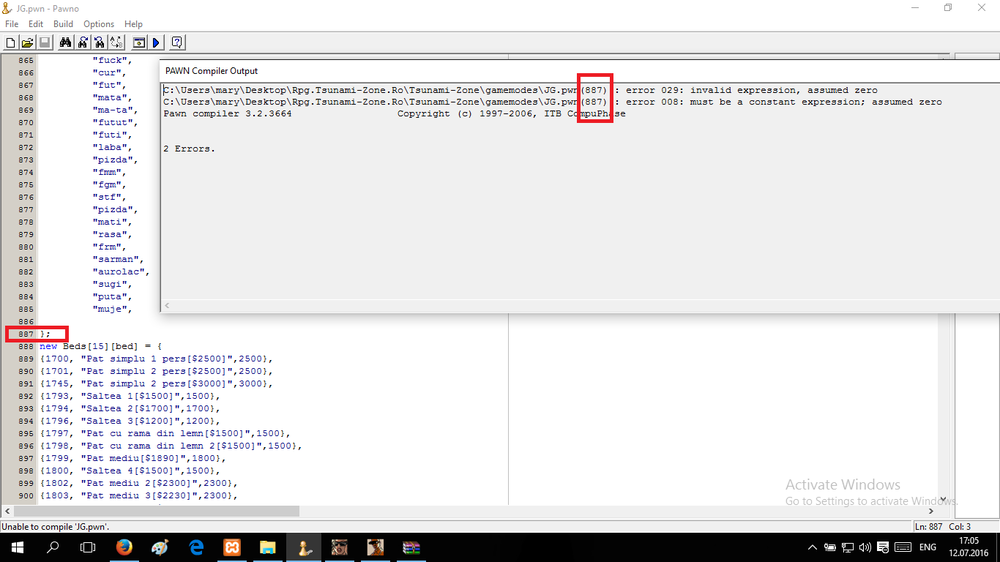The image size is (1000, 562).
Task: Click the ENG language indicator
Action: point(928,547)
